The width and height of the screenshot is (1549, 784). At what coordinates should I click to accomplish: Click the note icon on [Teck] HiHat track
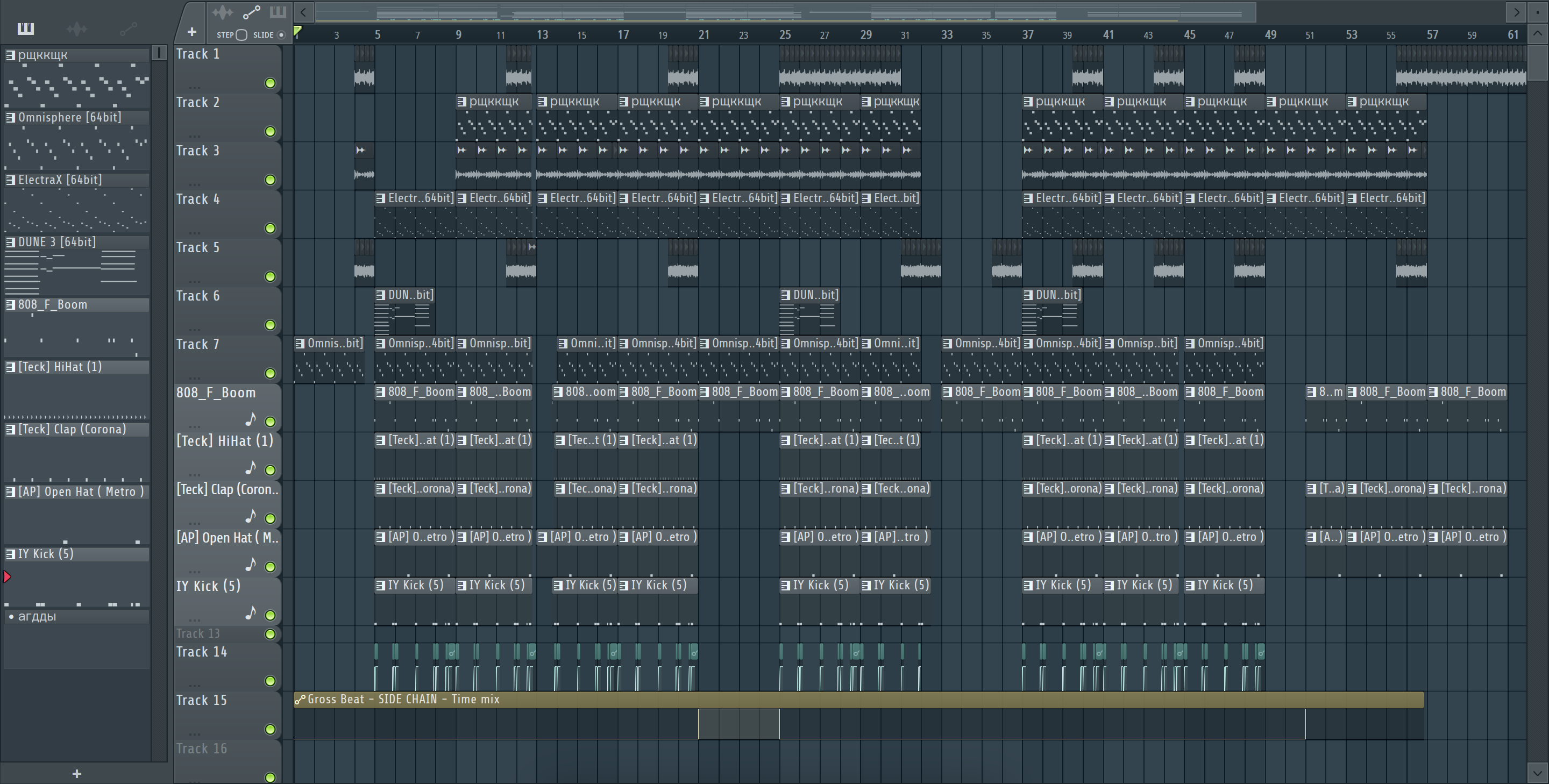[251, 467]
